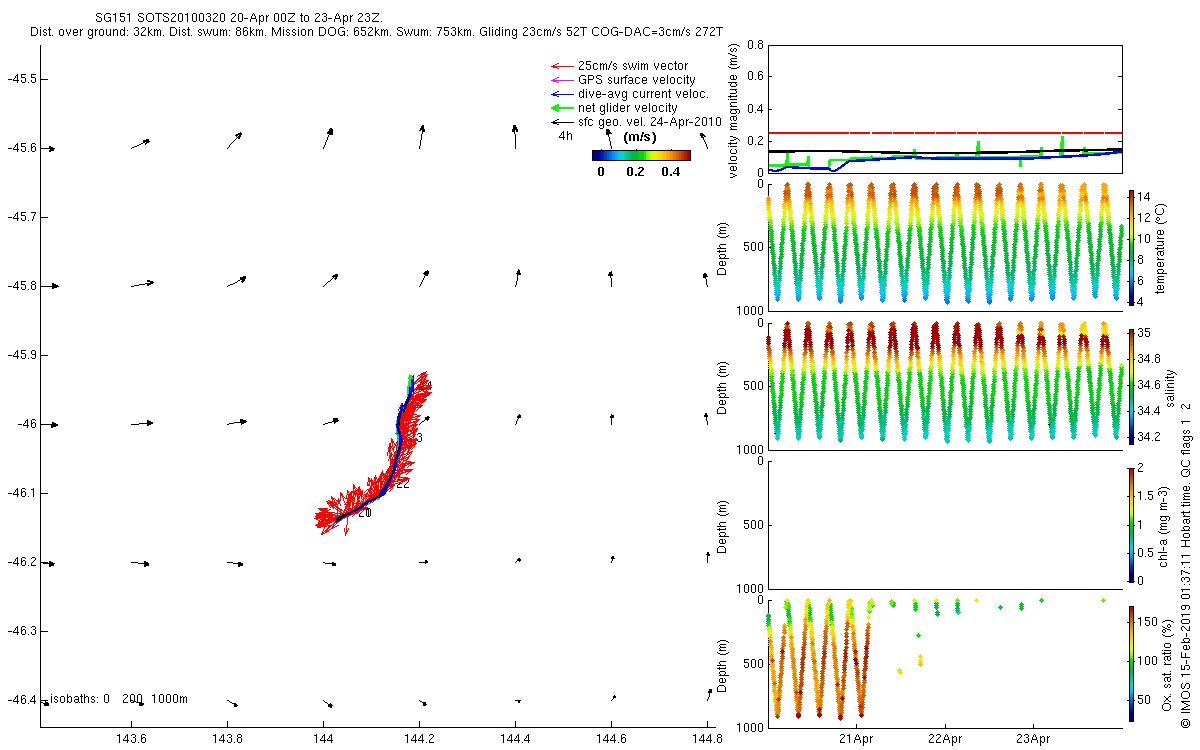This screenshot has width=1200, height=750.
Task: Click the salinity colorbar scale
Action: (1131, 384)
